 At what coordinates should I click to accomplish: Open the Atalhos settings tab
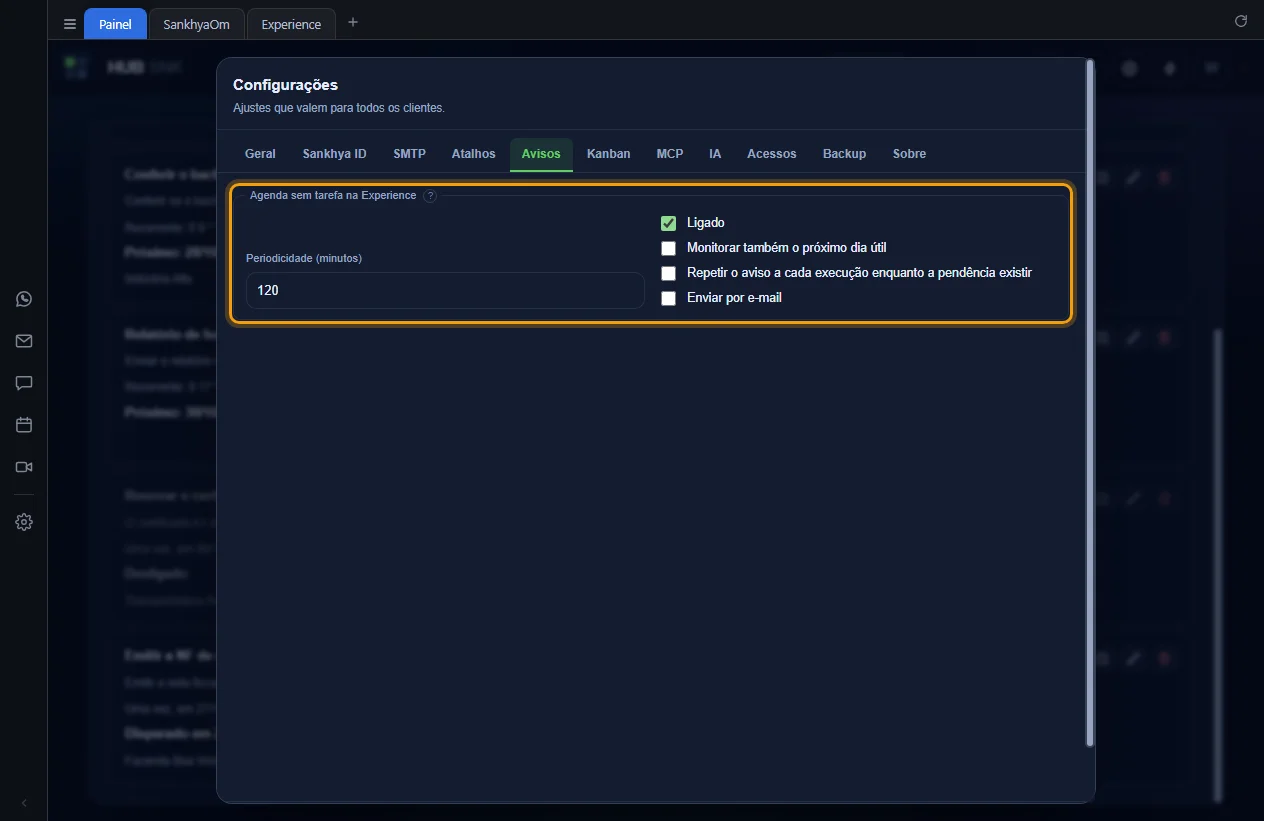pos(474,154)
